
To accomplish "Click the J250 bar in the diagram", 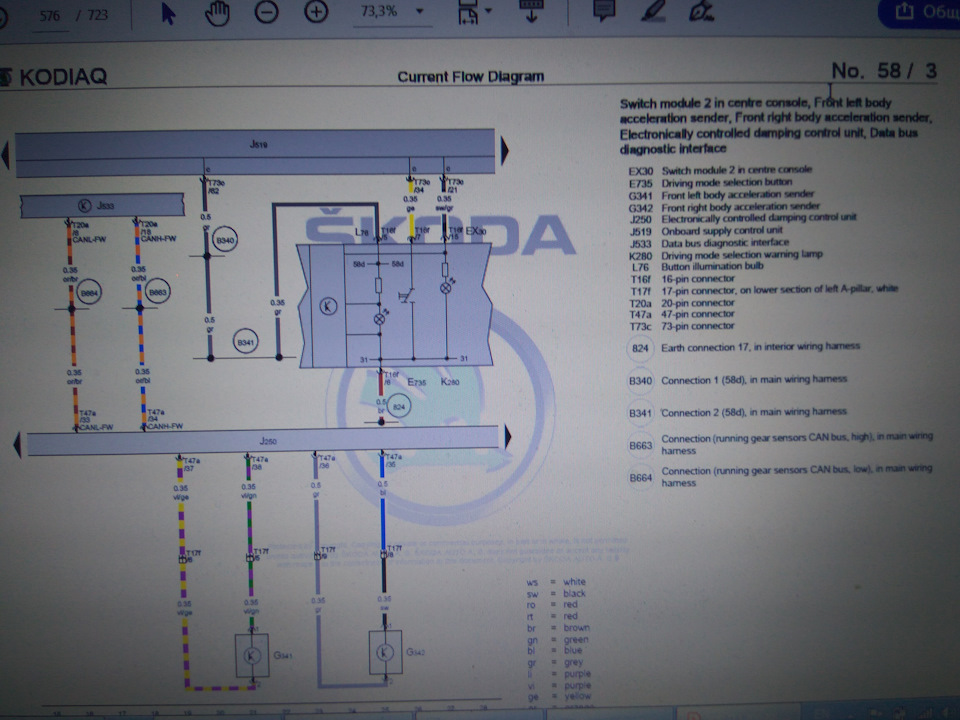I will point(263,440).
